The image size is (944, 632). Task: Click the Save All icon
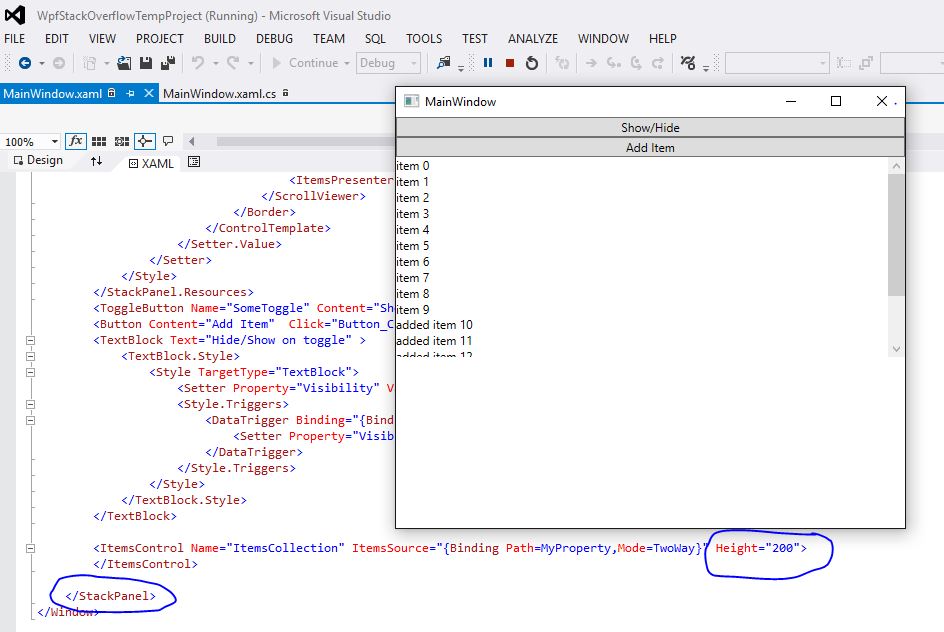[167, 62]
